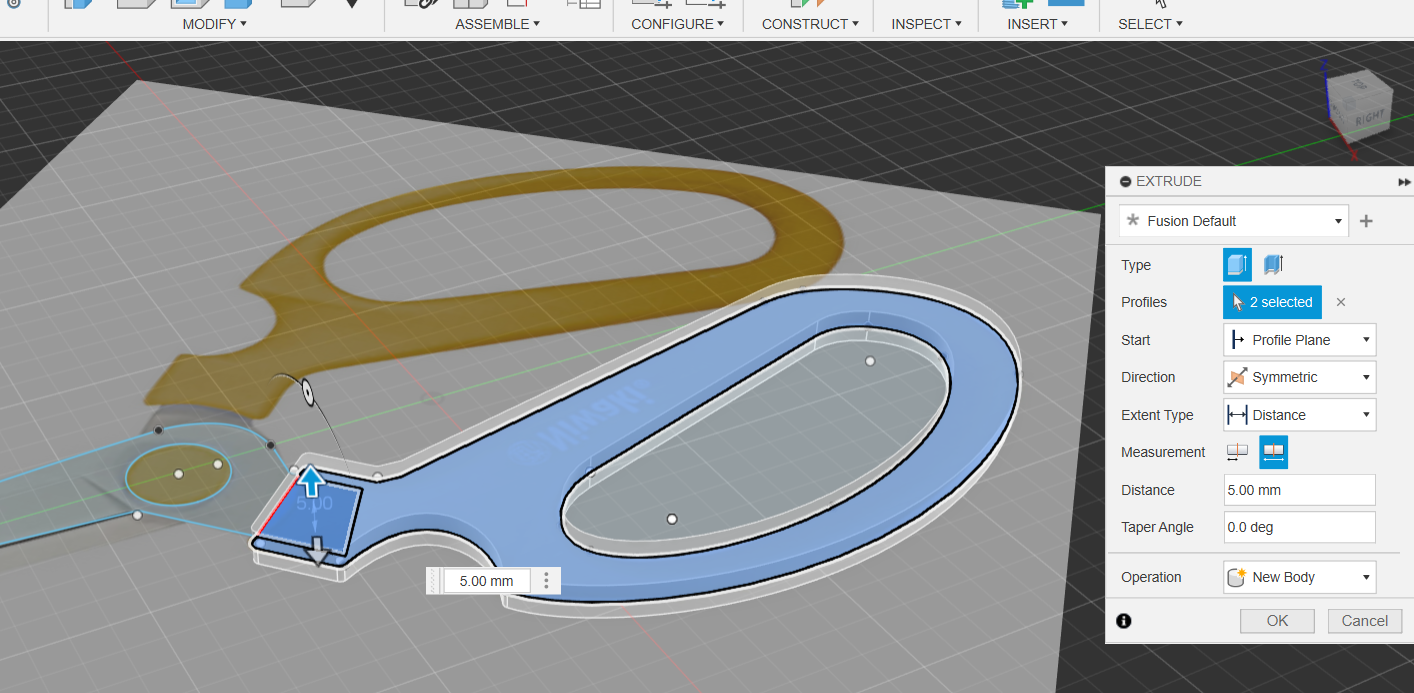
Task: Open the Operation dropdown showing New Body
Action: pos(1299,577)
